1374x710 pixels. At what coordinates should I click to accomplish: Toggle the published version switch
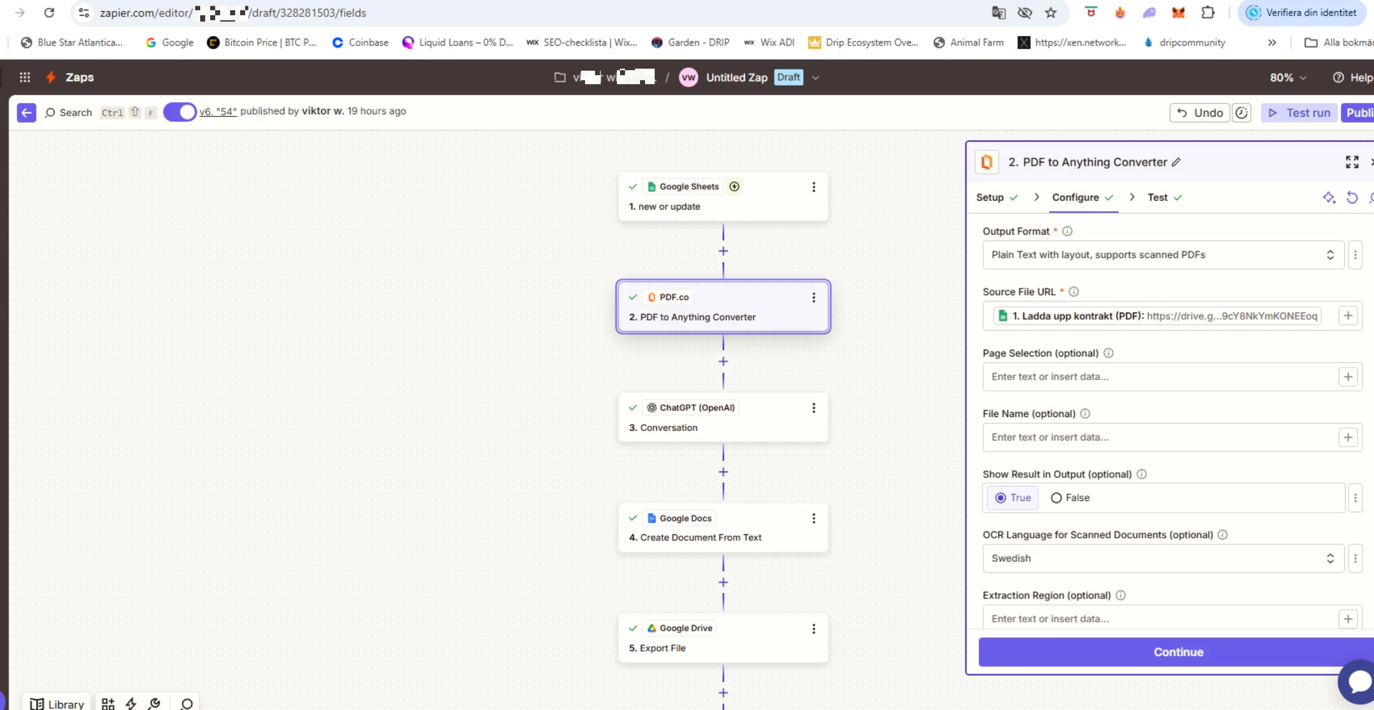[180, 112]
